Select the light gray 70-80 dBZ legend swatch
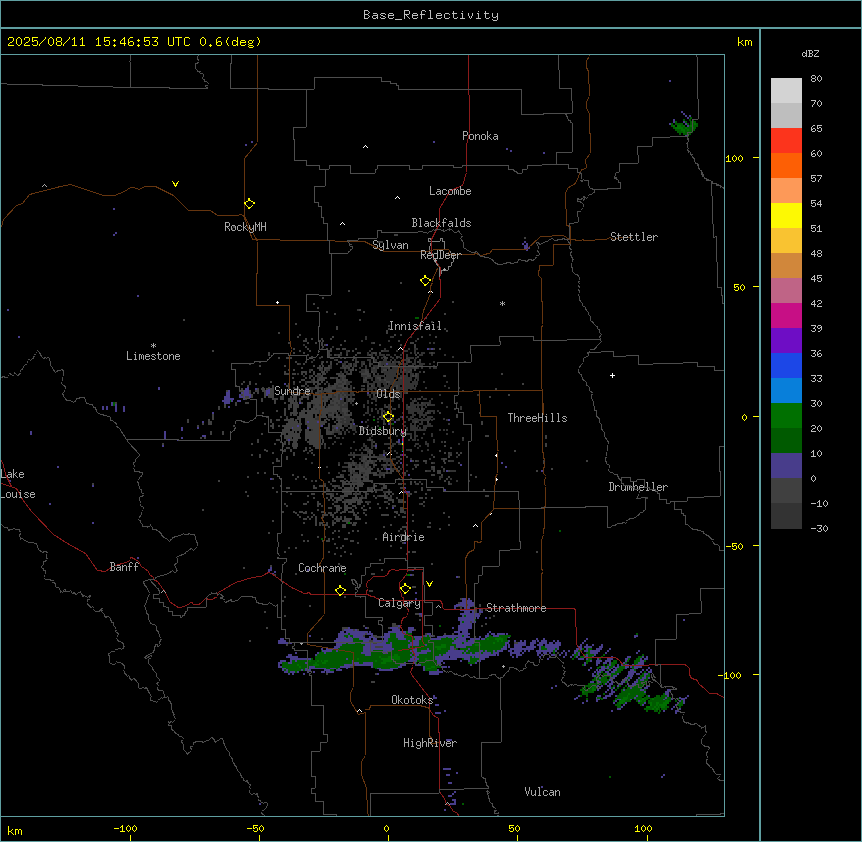862x842 pixels. 786,91
